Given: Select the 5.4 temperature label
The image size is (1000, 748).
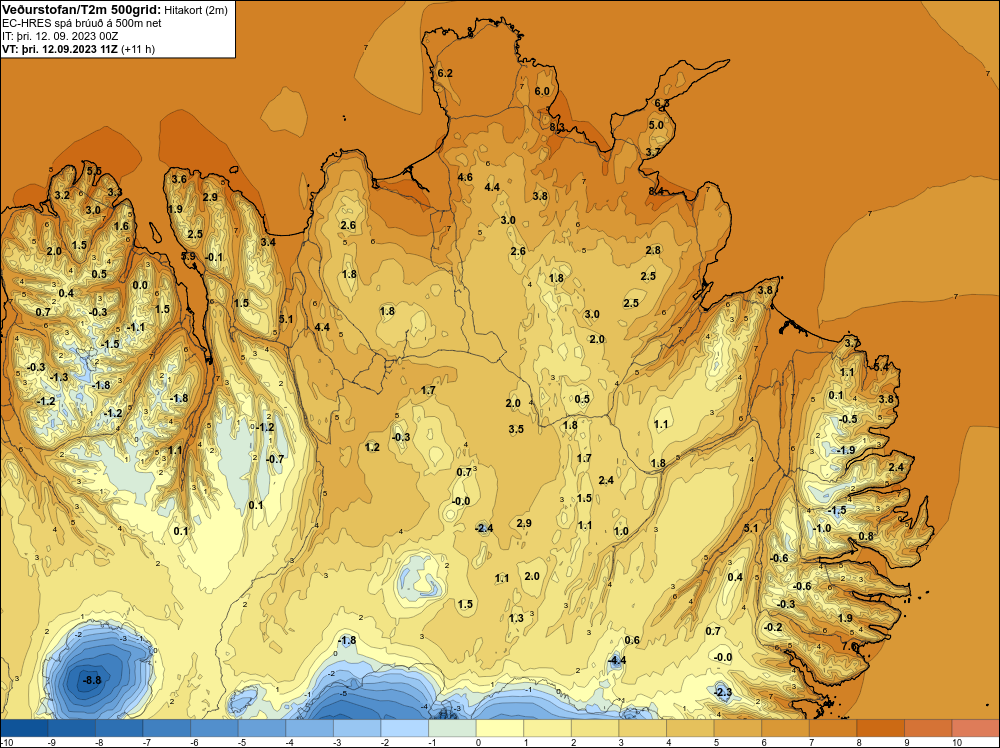Looking at the screenshot, I should 881,367.
